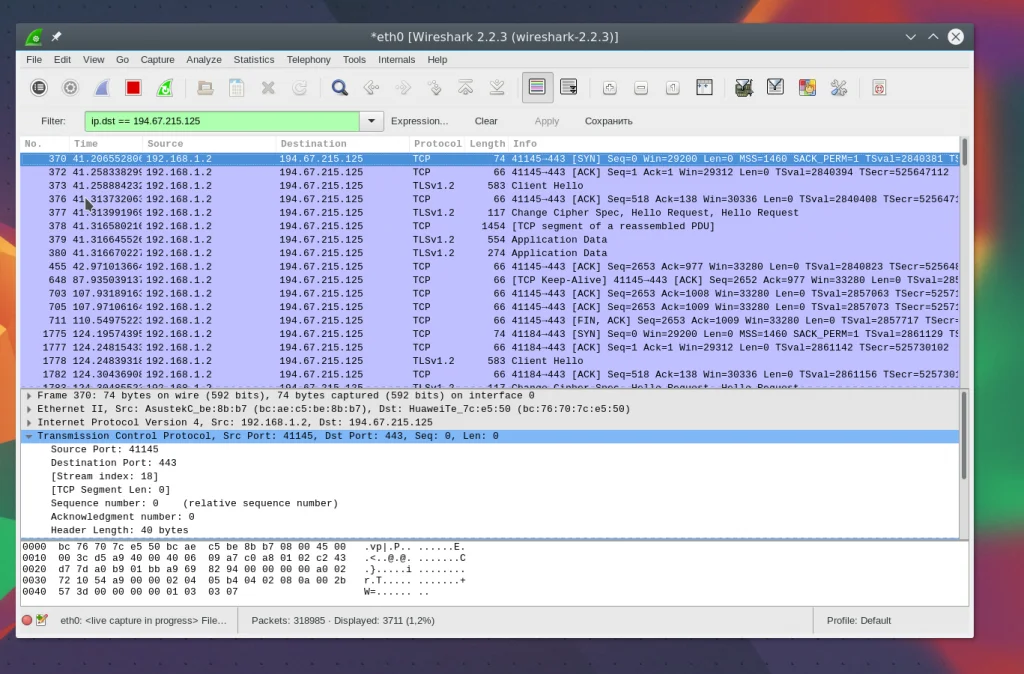Click the Find Packet magnifier icon
1024x674 pixels.
tap(340, 88)
